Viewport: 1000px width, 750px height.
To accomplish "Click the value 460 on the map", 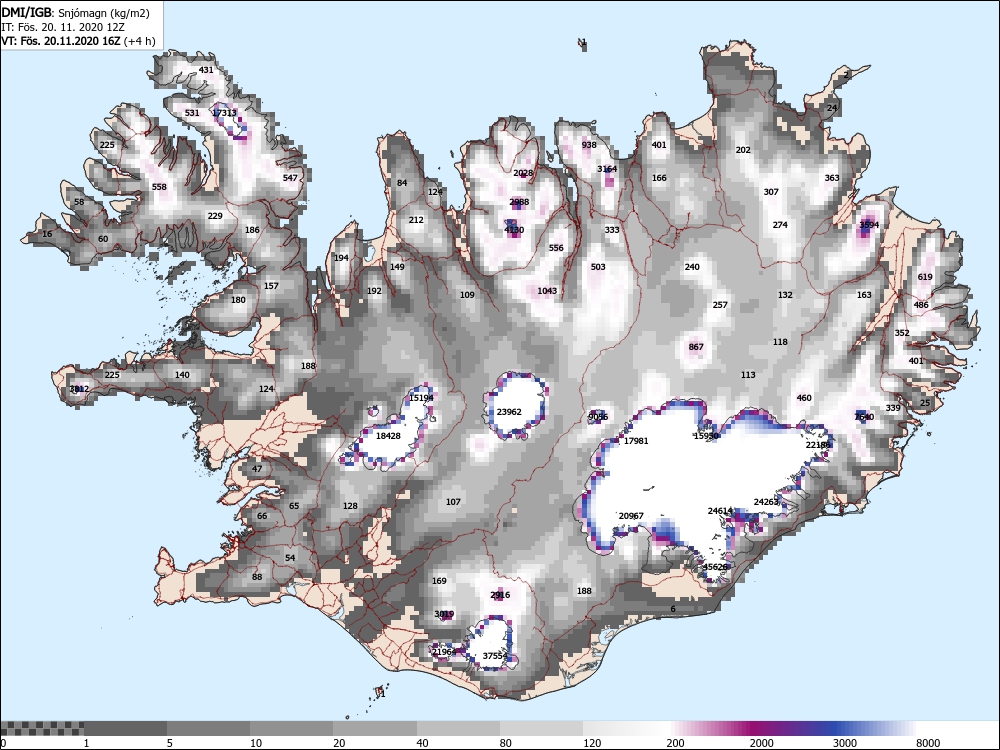I will tap(804, 398).
